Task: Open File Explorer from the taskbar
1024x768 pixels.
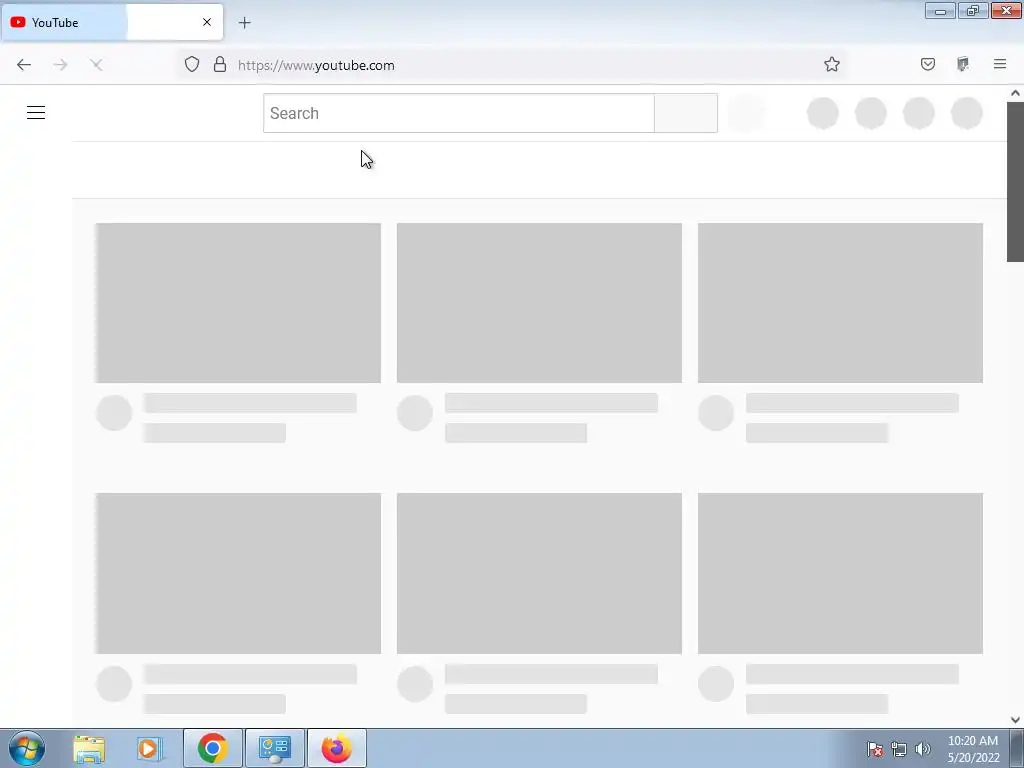Action: click(89, 748)
